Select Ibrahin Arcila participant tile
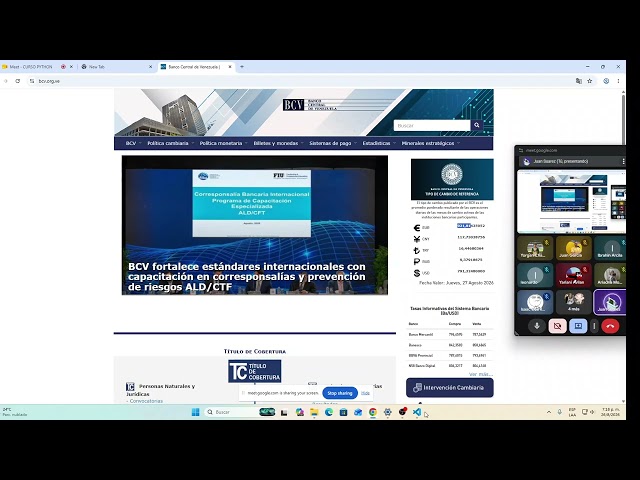The width and height of the screenshot is (640, 480). tap(610, 248)
